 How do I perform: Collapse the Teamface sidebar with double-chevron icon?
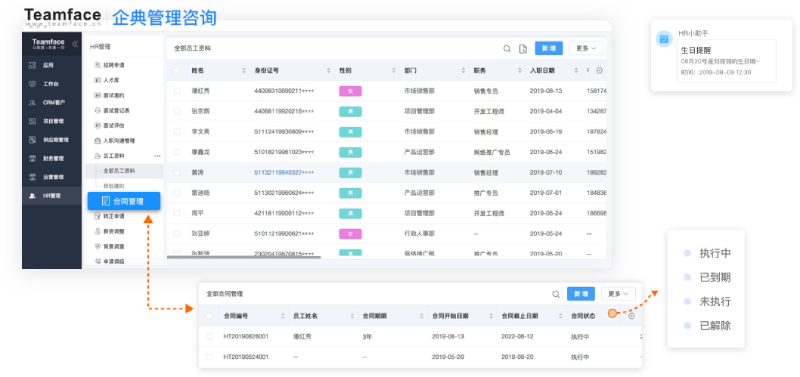(x=75, y=43)
